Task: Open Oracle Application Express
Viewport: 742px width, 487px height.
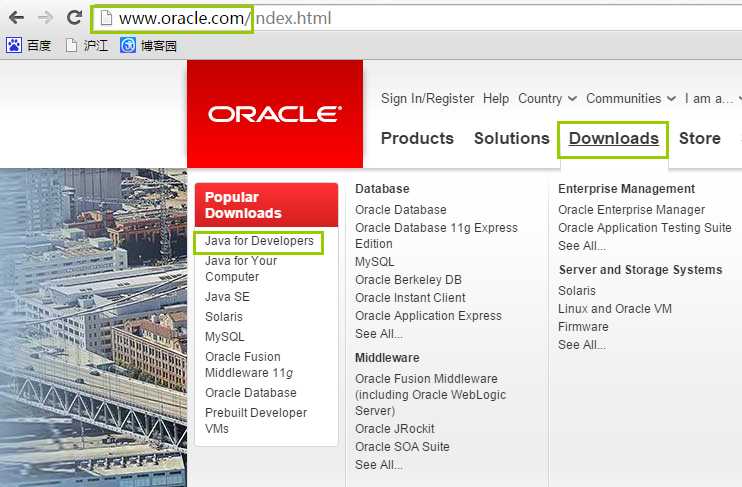Action: click(x=428, y=316)
